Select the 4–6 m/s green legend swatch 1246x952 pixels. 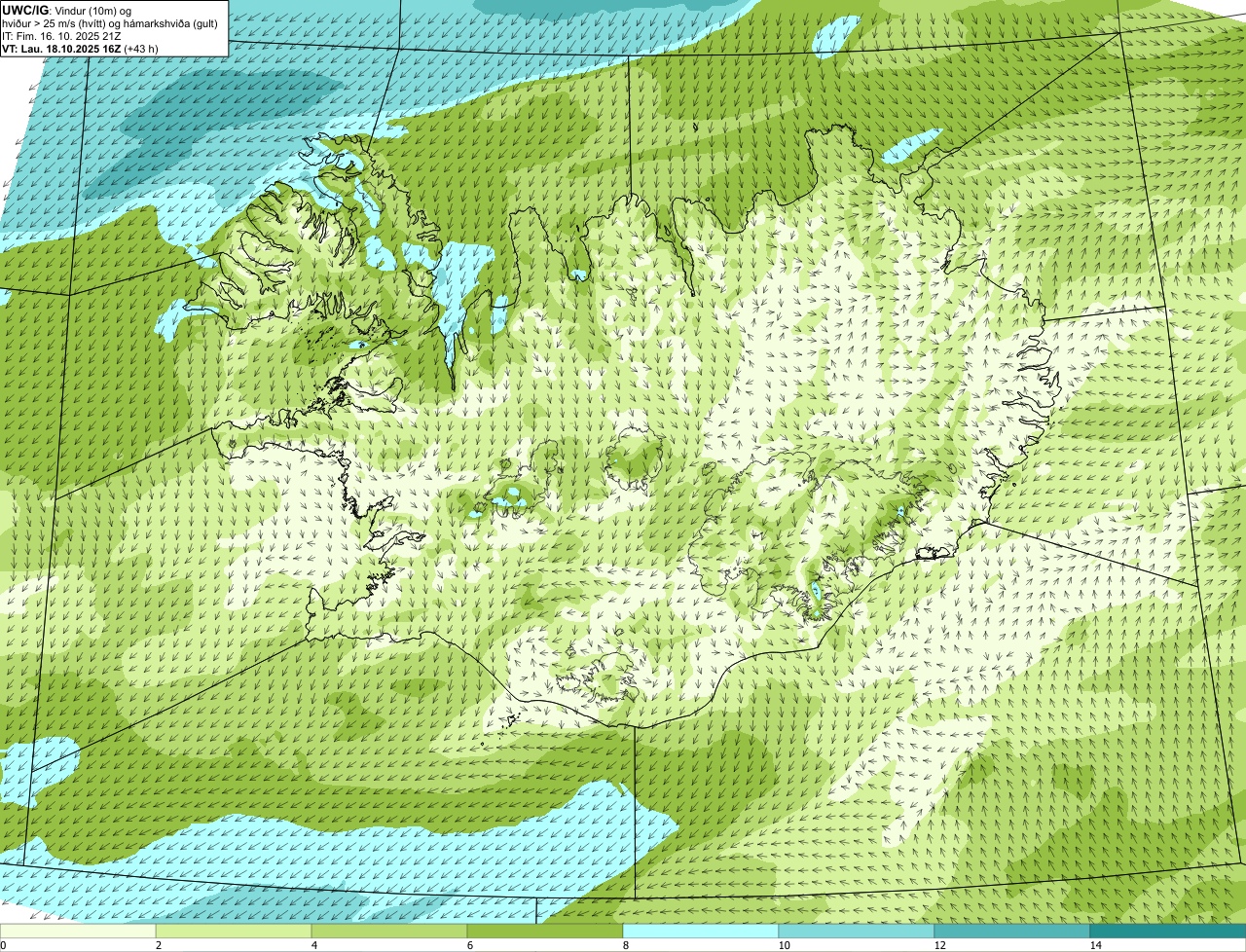(389, 932)
